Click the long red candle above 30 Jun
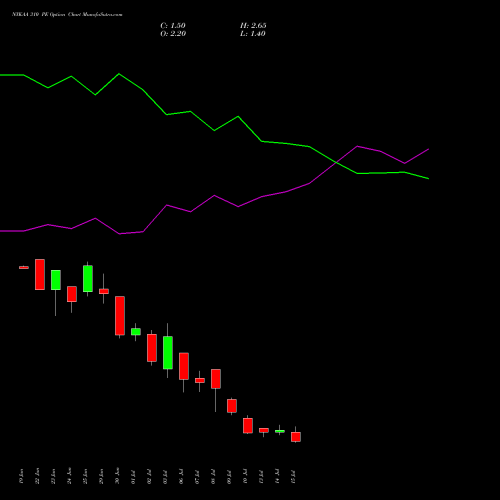 click(120, 315)
